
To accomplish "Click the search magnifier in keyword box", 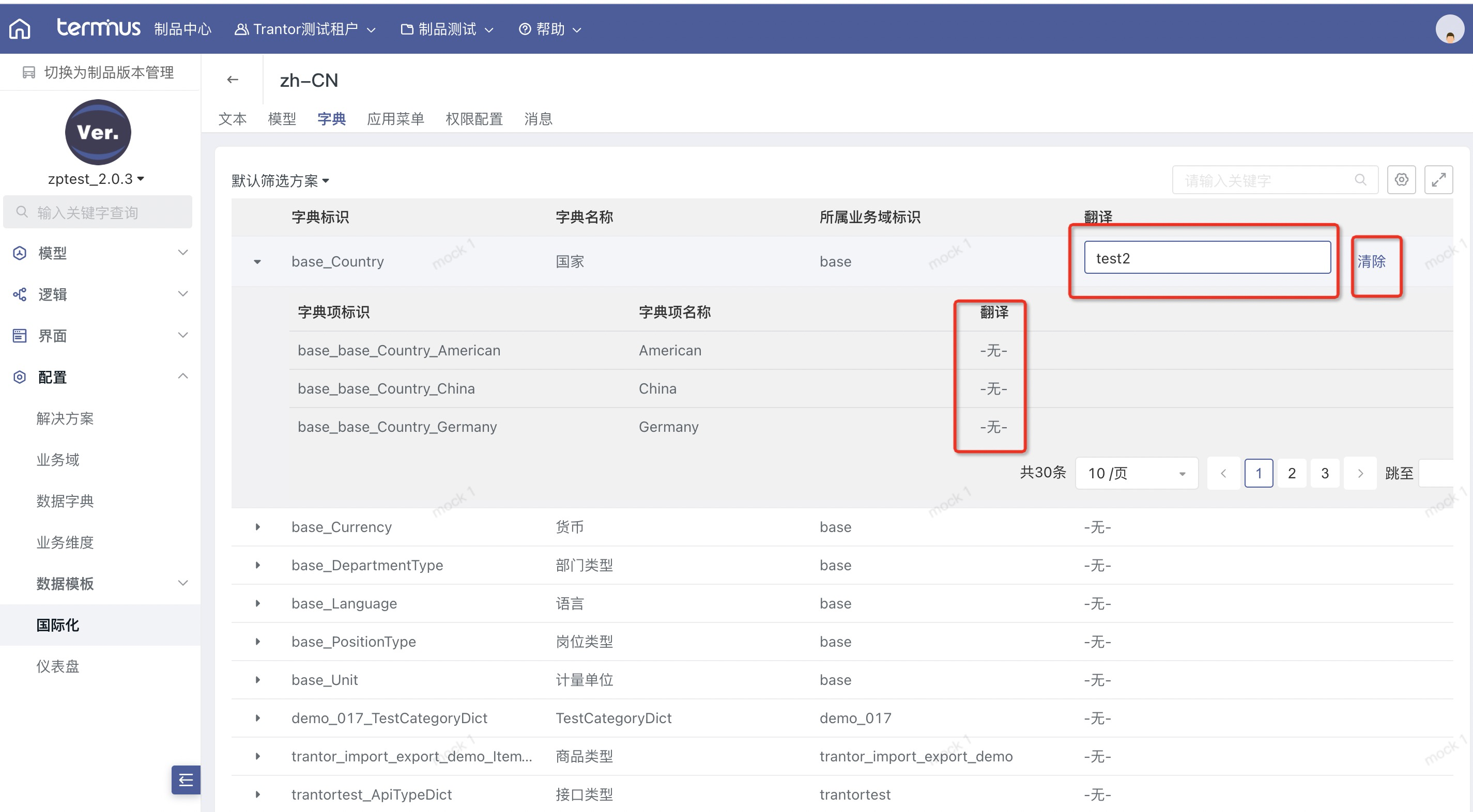I will (x=1360, y=180).
